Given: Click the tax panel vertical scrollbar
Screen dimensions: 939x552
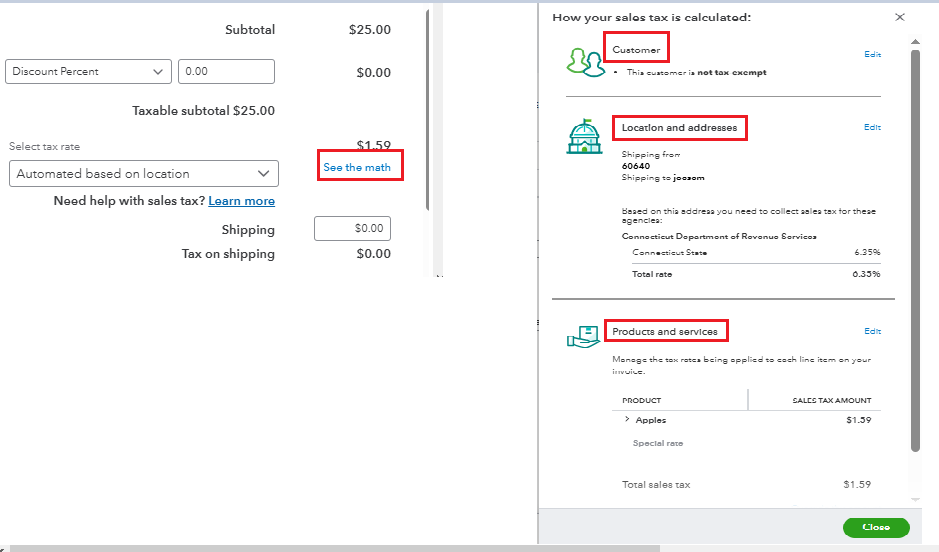Looking at the screenshot, I should pos(915,251).
